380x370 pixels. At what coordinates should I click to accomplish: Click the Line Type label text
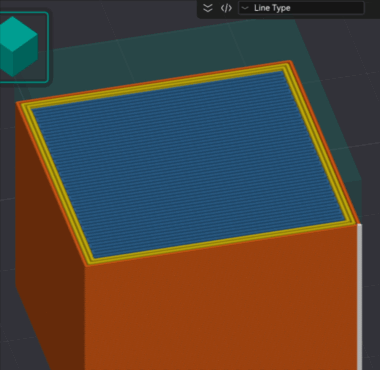(272, 8)
